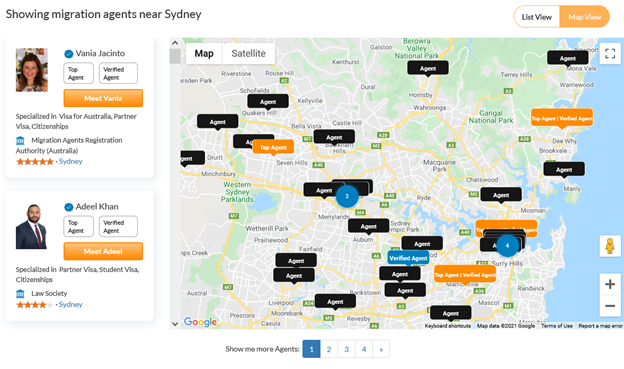Toggle fullscreen map view
The height and width of the screenshot is (369, 624).
pyautogui.click(x=610, y=53)
